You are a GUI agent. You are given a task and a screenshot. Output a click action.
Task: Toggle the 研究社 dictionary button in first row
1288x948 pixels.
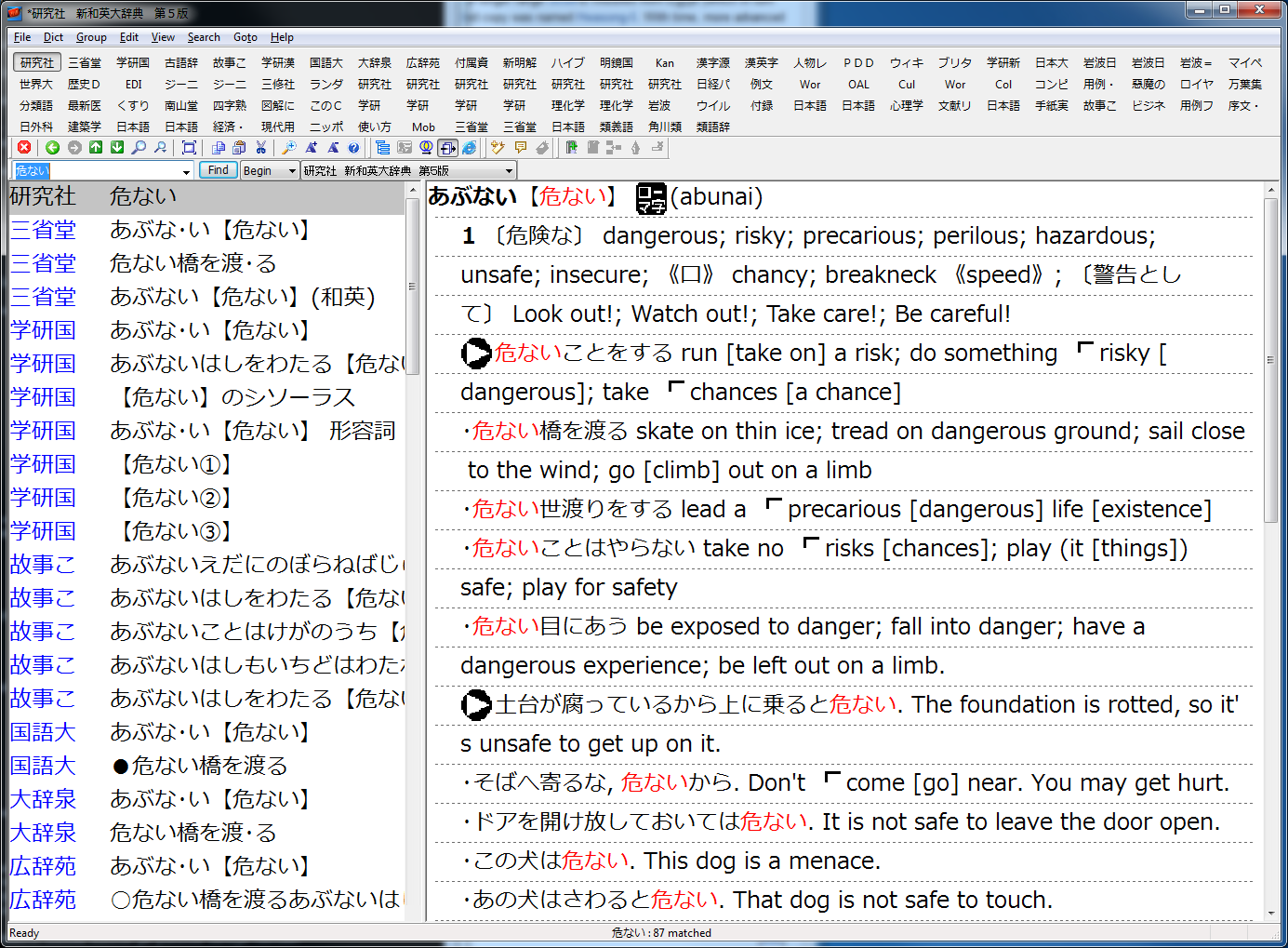(37, 62)
